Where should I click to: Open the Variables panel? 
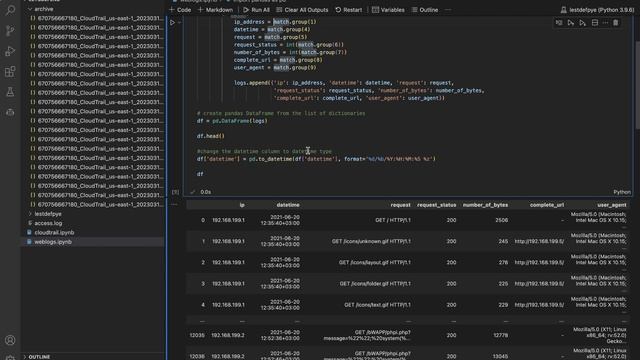point(388,10)
